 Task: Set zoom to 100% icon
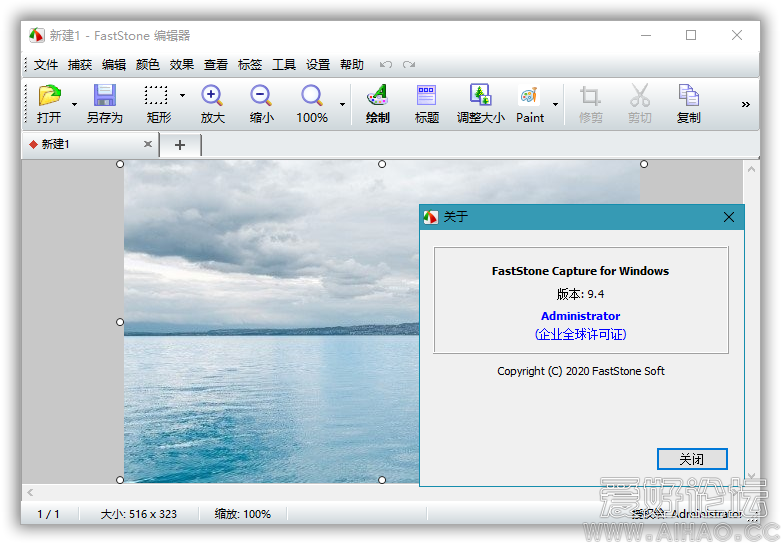(x=312, y=97)
